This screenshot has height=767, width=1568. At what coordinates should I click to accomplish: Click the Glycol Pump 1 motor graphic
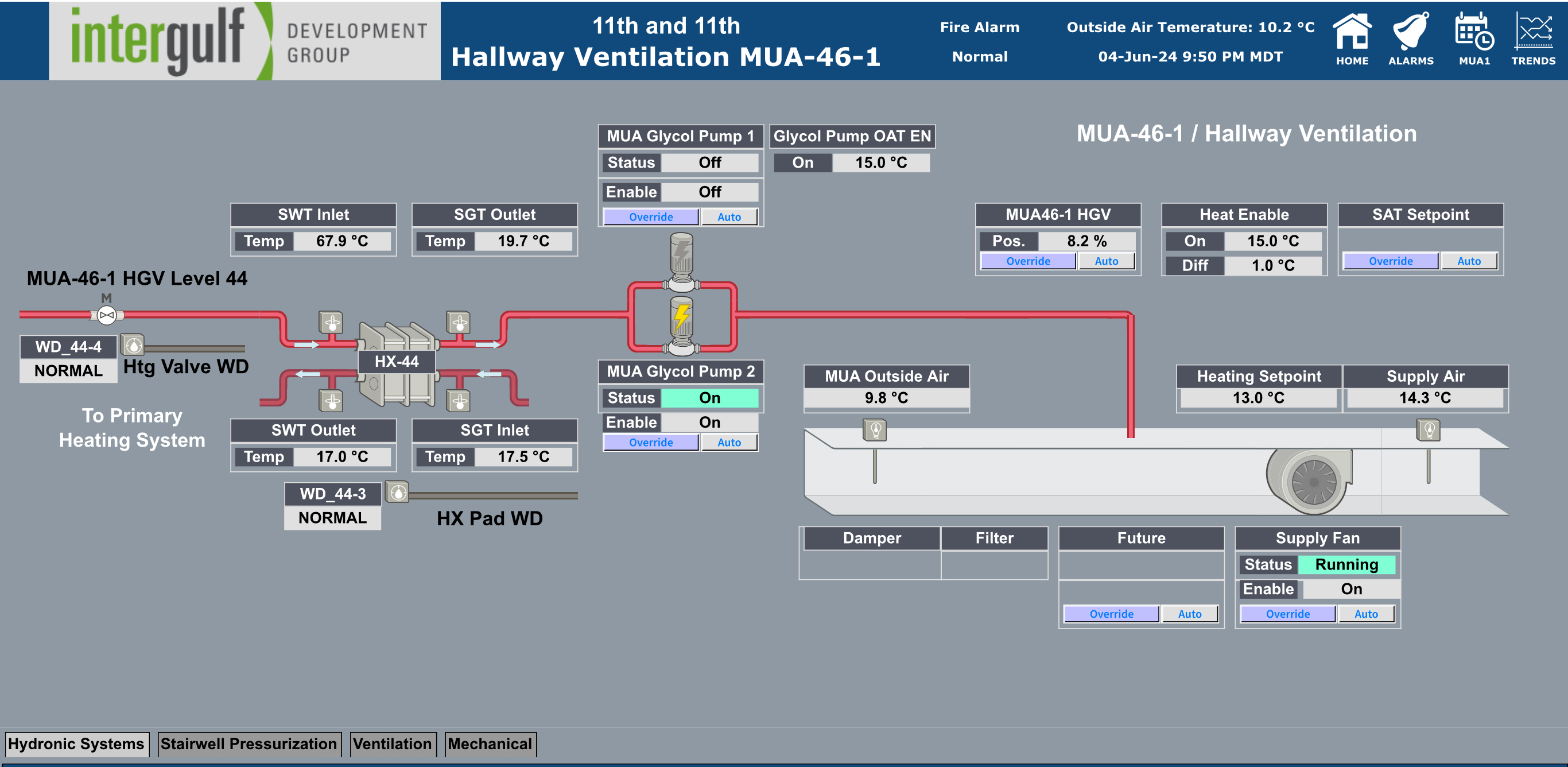click(682, 262)
